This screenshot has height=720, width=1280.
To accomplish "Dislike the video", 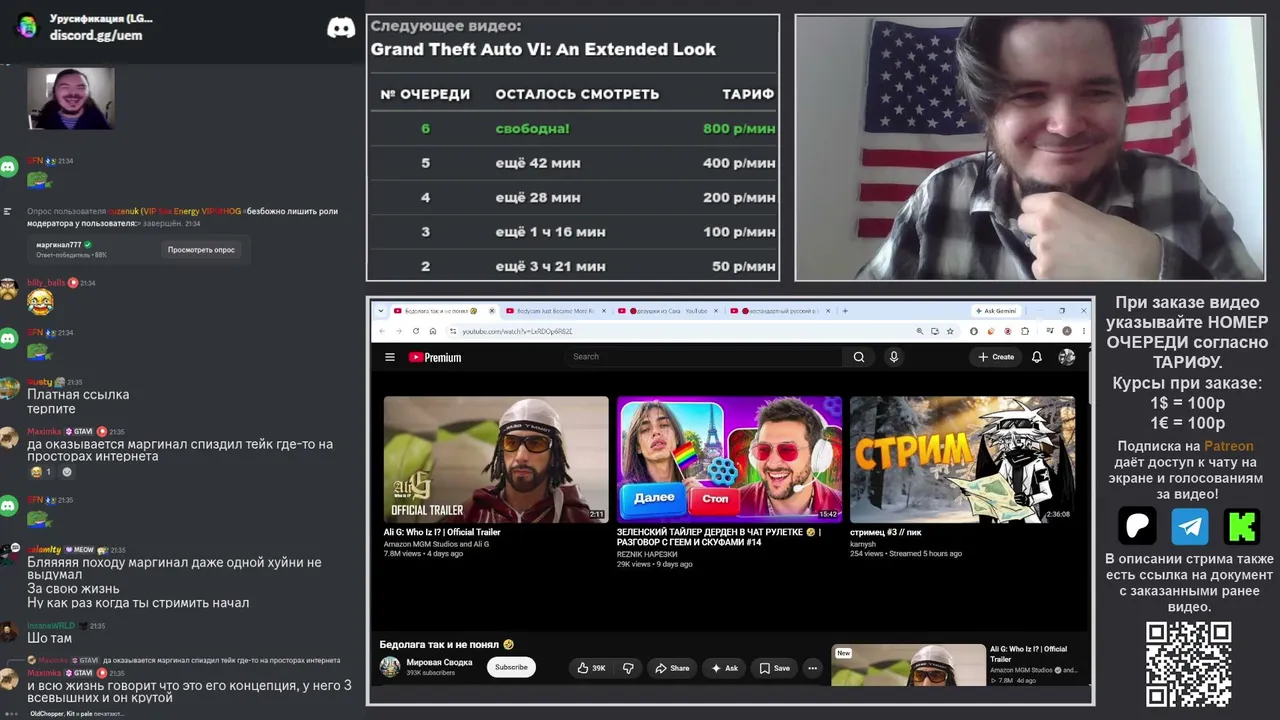I will (628, 668).
